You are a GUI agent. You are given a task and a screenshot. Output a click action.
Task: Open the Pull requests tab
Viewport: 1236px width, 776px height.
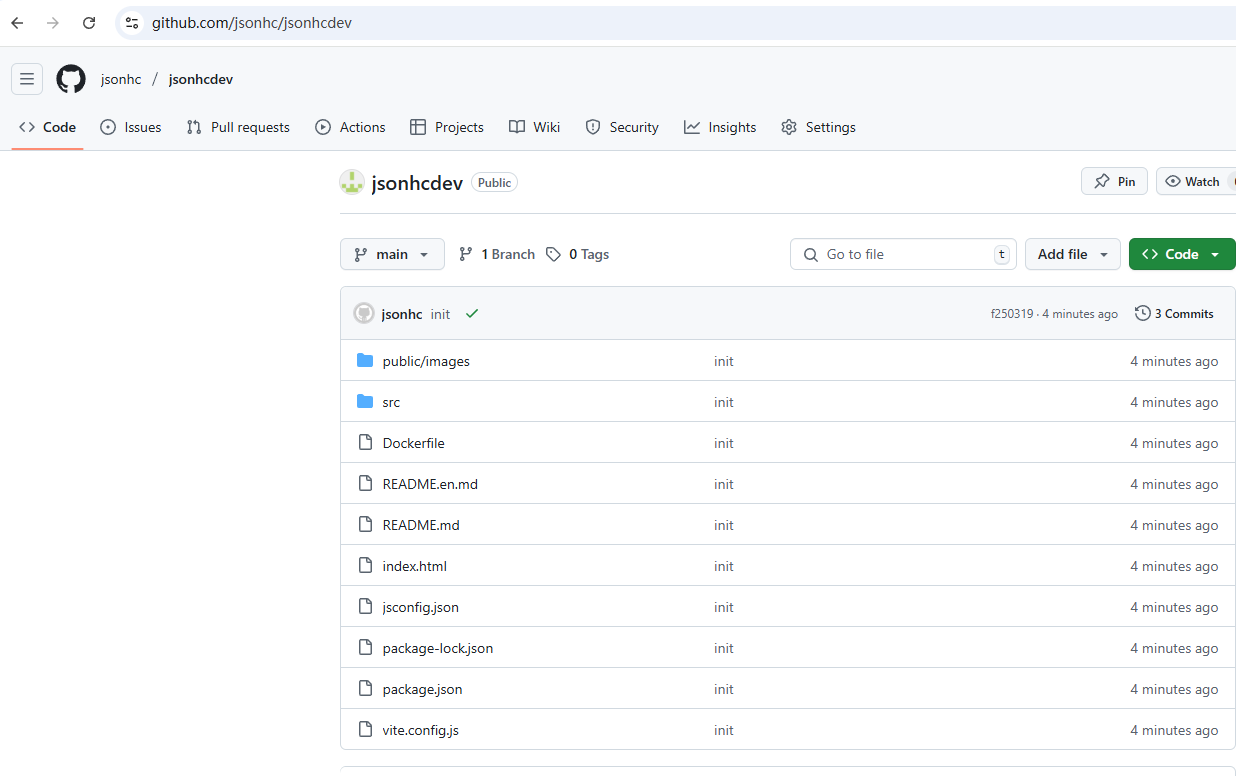(x=238, y=127)
